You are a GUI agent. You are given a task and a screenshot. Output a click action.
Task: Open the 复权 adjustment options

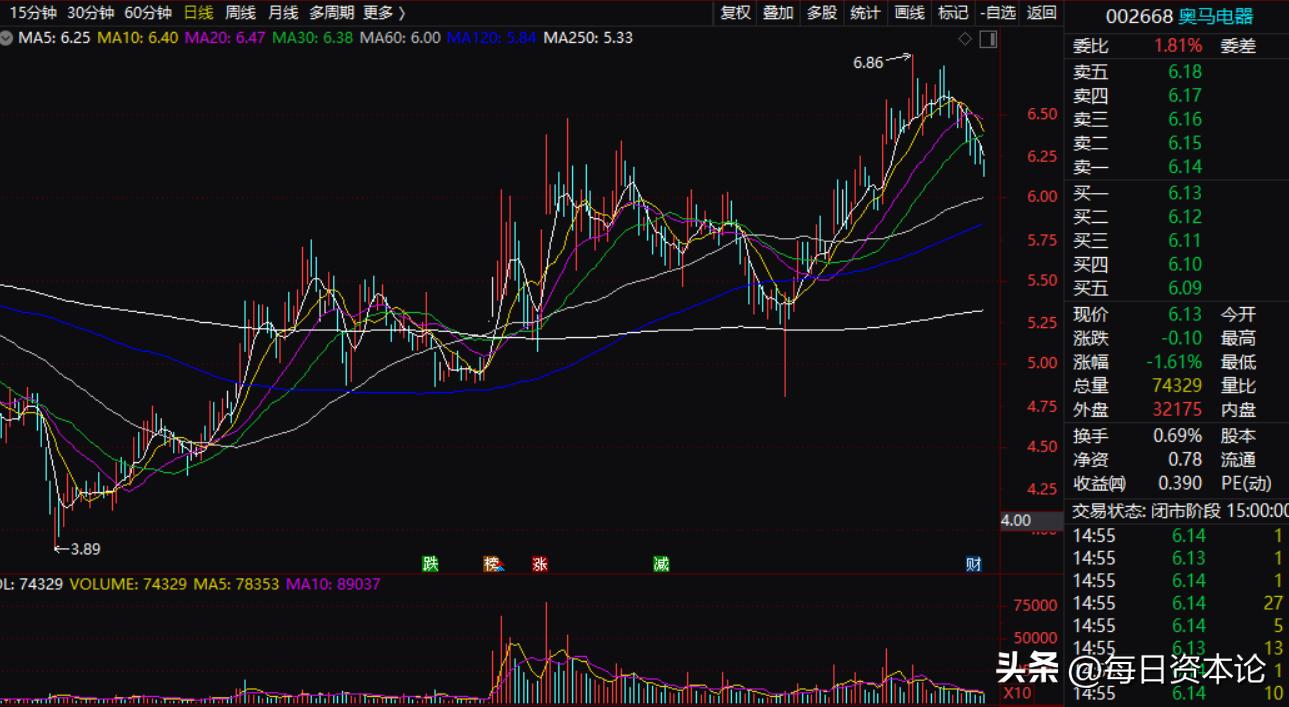pos(735,13)
